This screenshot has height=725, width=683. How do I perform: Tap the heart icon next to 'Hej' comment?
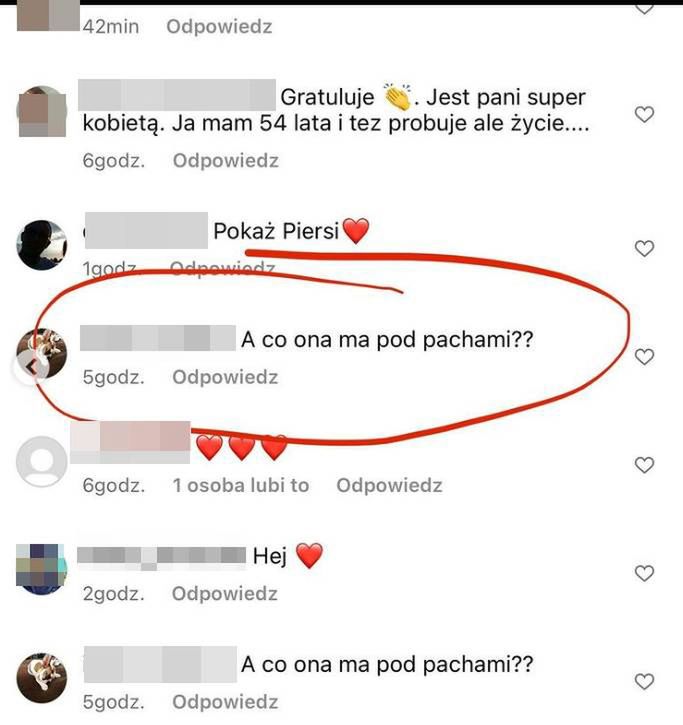click(x=644, y=573)
